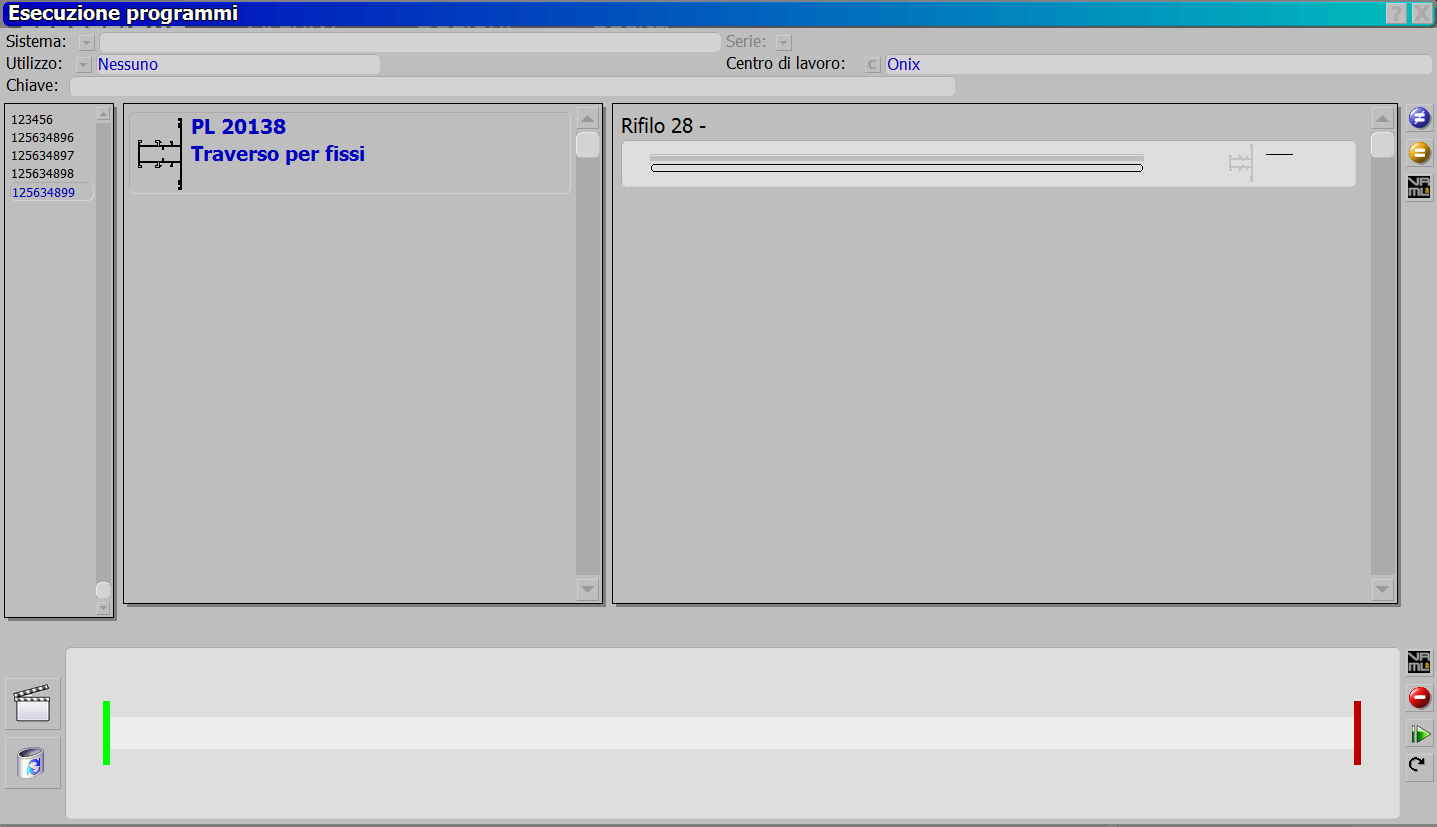
Task: Click down arrow of the profile panel scrollbar
Action: coord(588,589)
